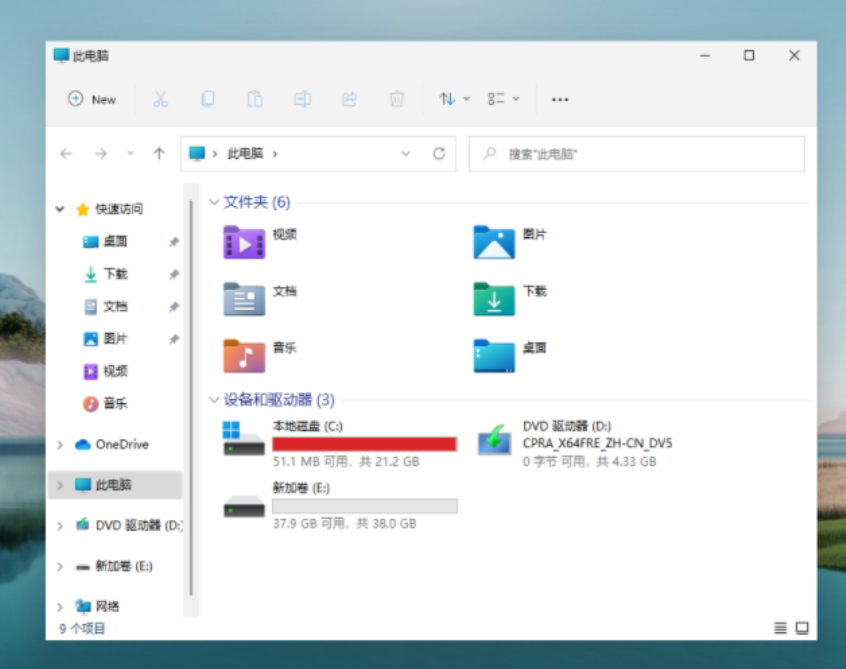Viewport: 846px width, 669px height.
Task: Click the Share icon in toolbar
Action: click(x=349, y=99)
